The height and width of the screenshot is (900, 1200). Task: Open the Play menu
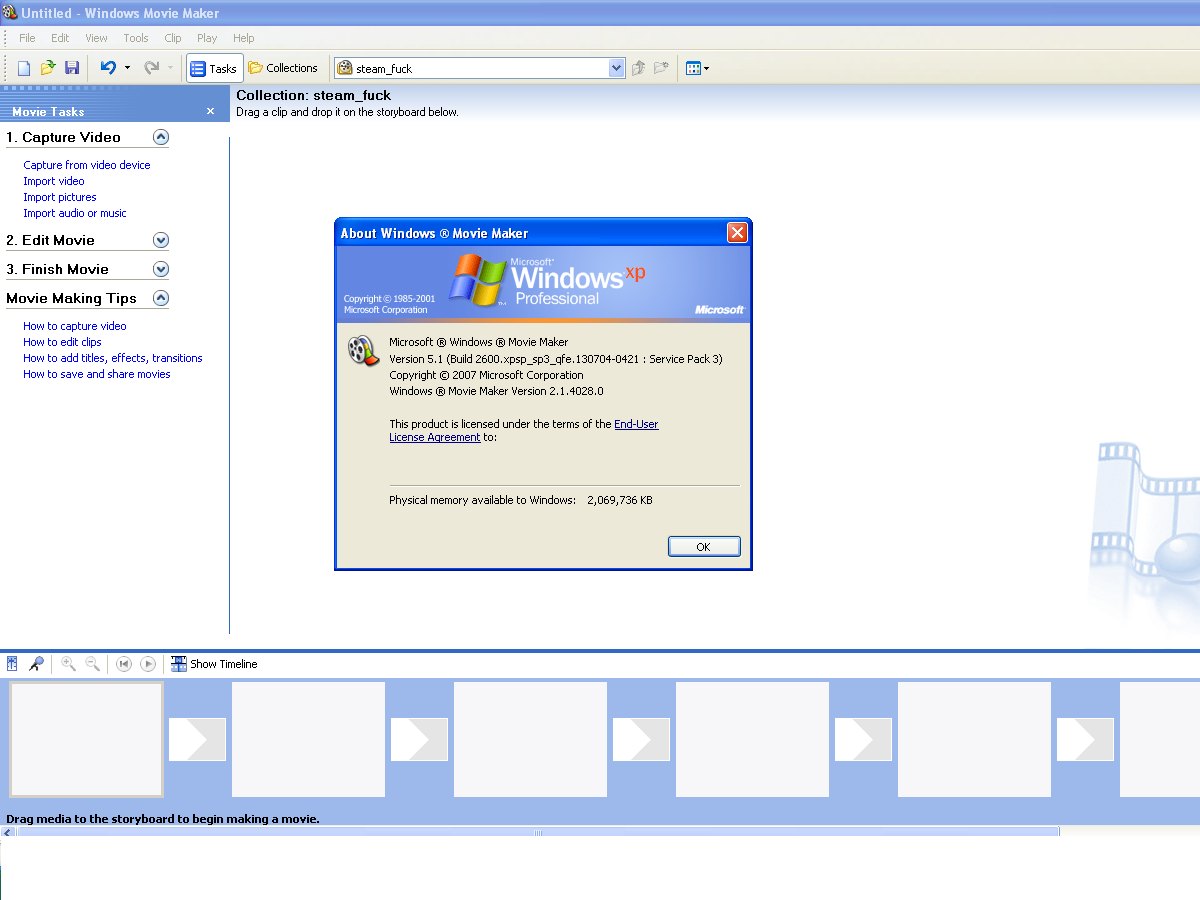tap(207, 38)
